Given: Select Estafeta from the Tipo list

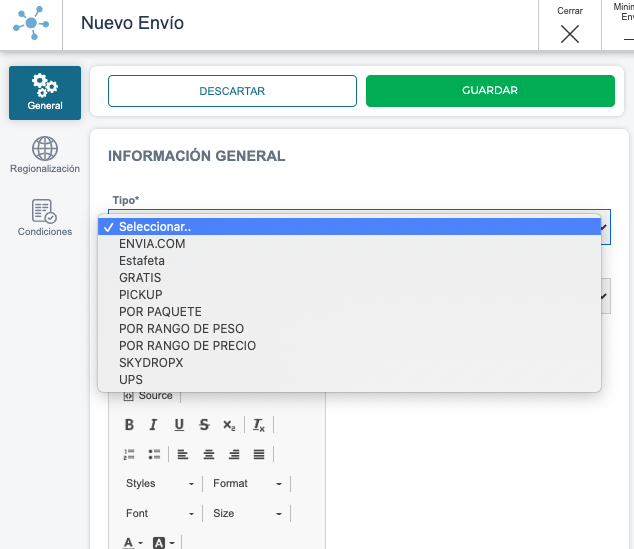Looking at the screenshot, I should pos(349,261).
